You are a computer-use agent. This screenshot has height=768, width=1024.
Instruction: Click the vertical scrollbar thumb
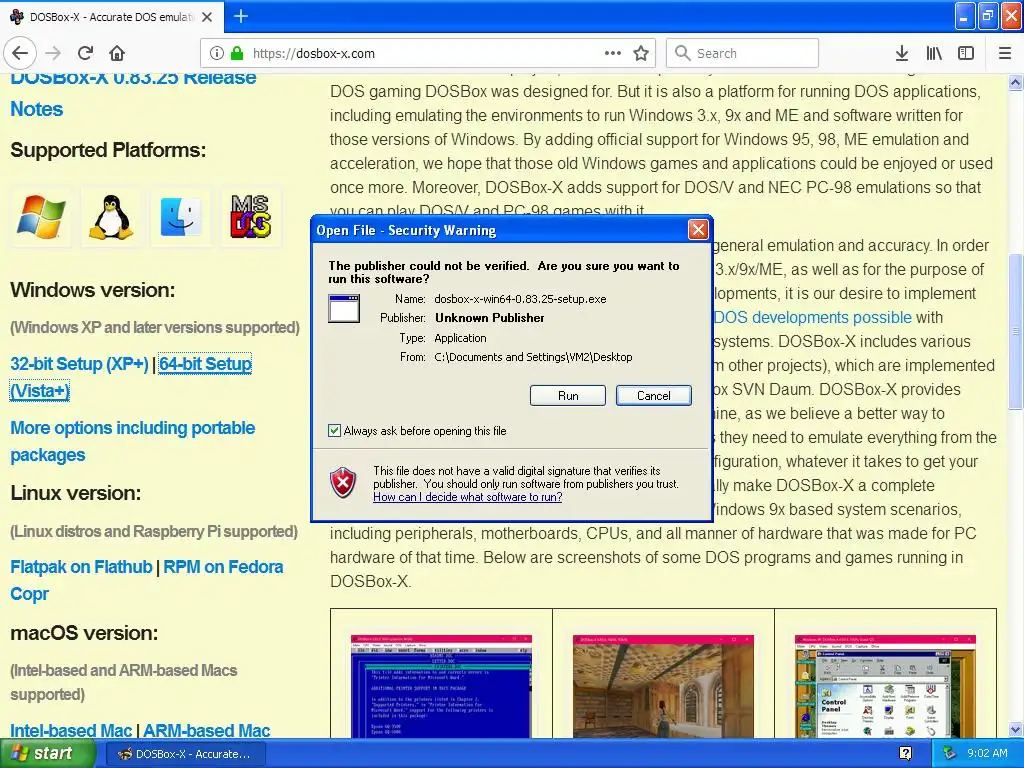(1015, 332)
